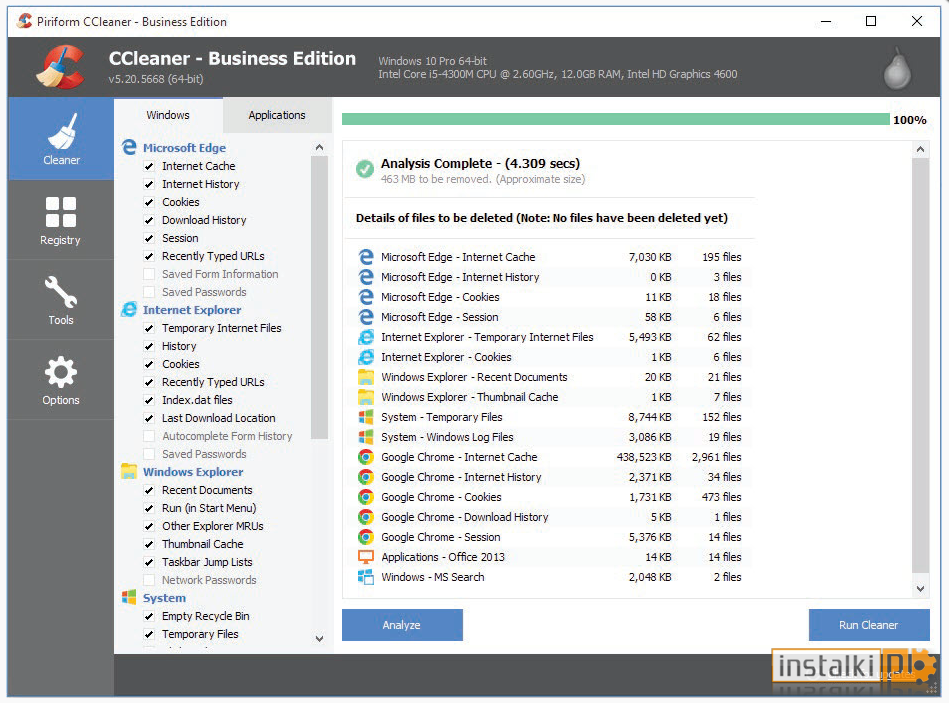The width and height of the screenshot is (949, 703).
Task: Select the Microsoft Edge - Session result row
Action: (x=550, y=316)
